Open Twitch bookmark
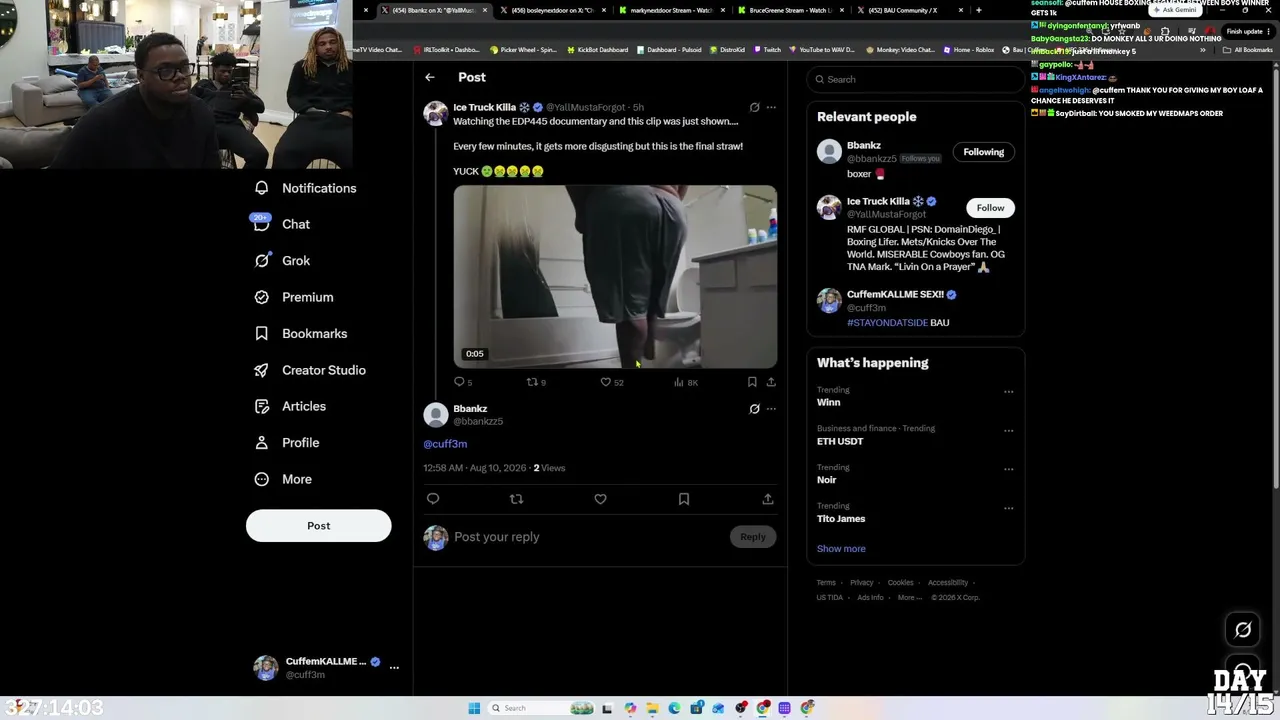Viewport: 1280px width, 720px height. 767,50
